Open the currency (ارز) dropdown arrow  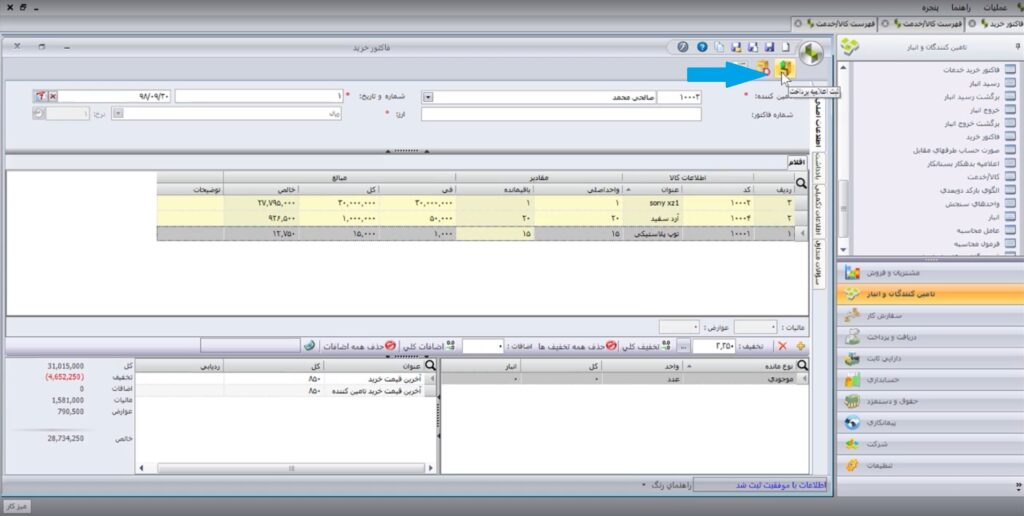tap(118, 114)
